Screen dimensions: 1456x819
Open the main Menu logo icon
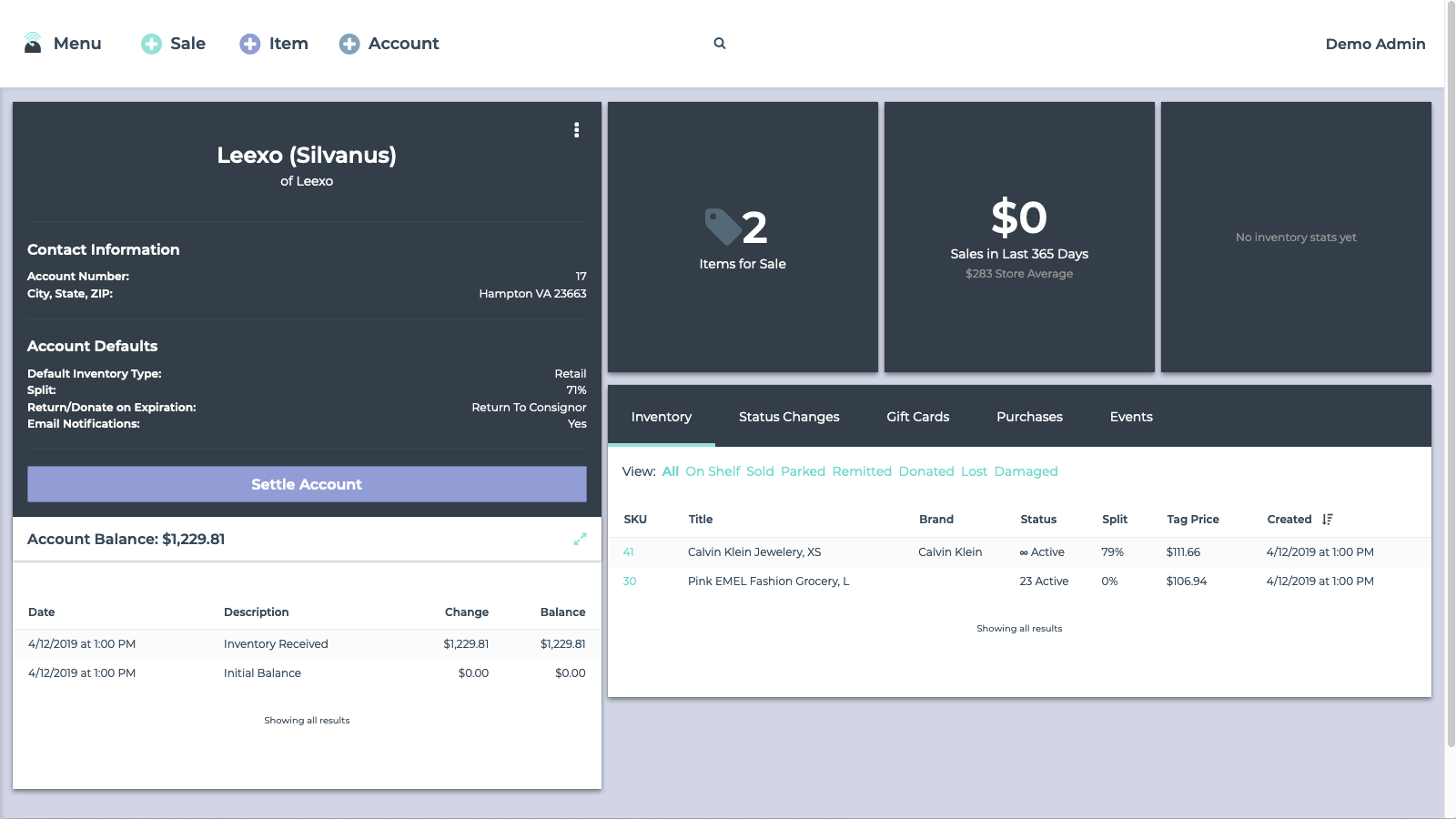coord(33,43)
